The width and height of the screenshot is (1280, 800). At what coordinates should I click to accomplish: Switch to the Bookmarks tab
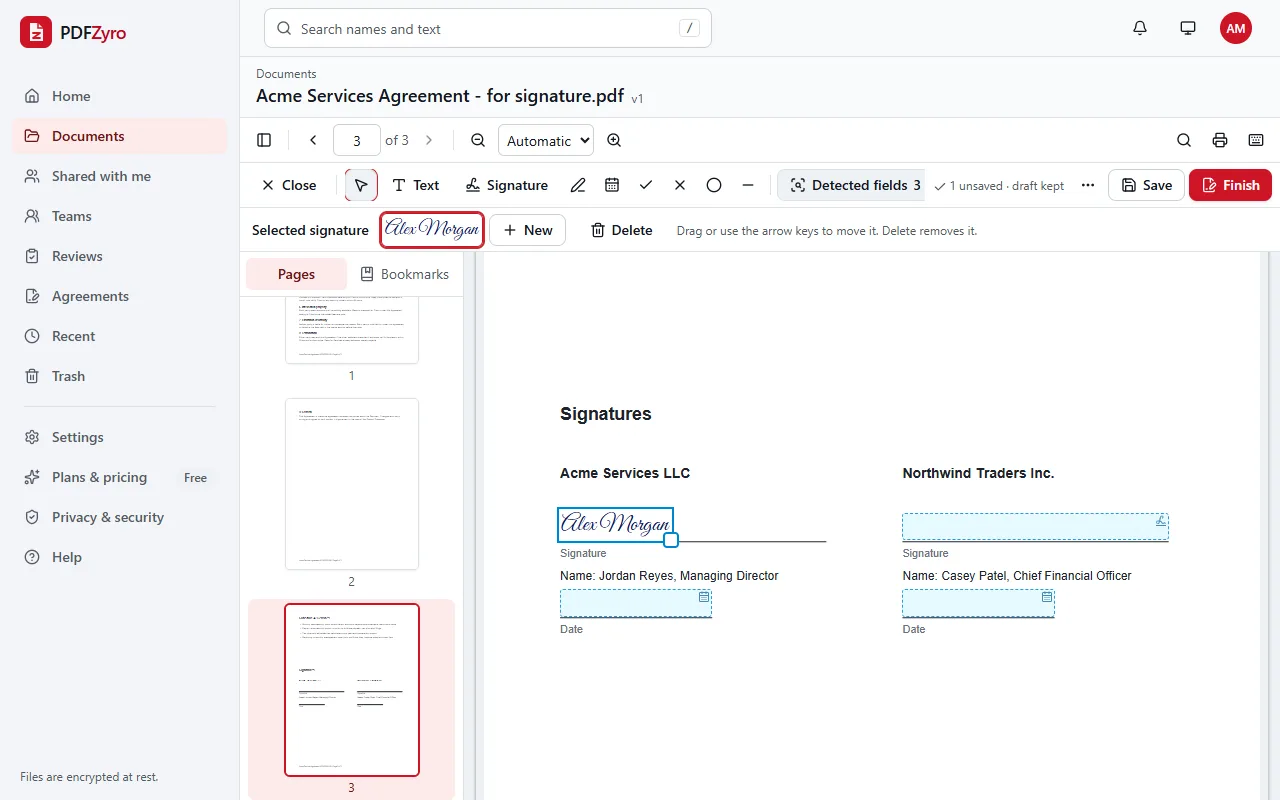[x=404, y=274]
